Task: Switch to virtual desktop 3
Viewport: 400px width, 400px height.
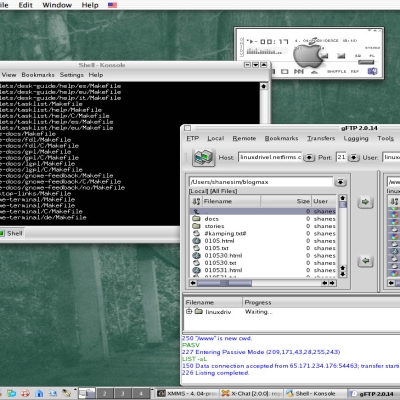Action: pos(123,393)
